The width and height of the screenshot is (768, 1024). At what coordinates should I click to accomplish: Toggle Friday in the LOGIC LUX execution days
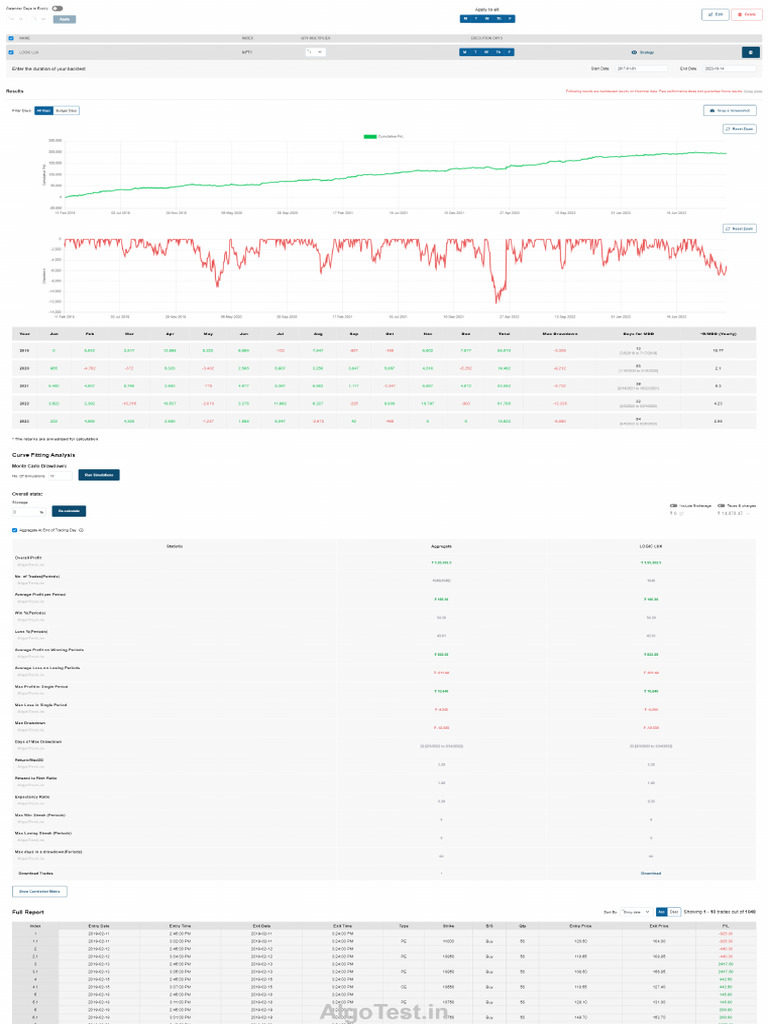click(509, 52)
